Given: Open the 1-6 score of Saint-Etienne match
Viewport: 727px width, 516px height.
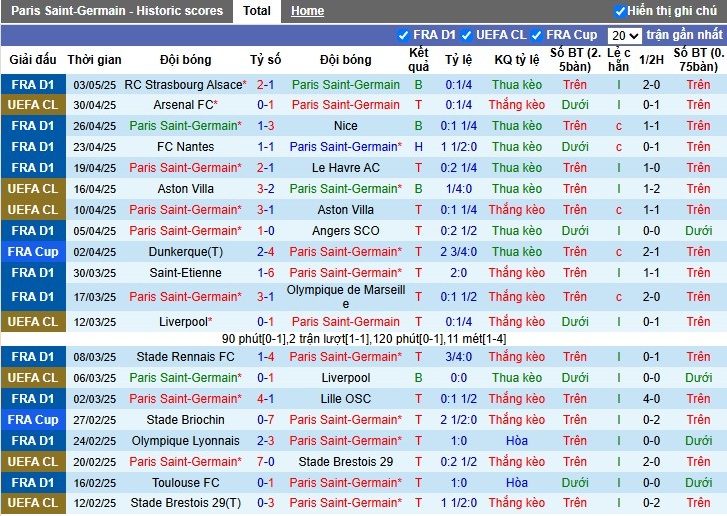Looking at the screenshot, I should click(x=265, y=273).
